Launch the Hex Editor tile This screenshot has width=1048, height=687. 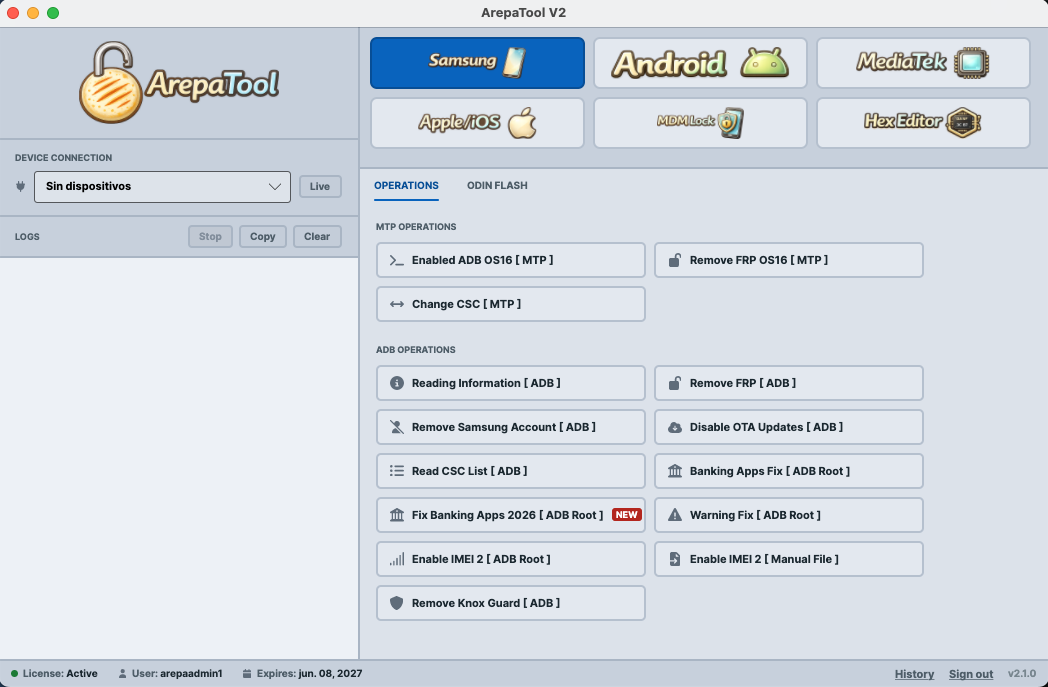(923, 123)
